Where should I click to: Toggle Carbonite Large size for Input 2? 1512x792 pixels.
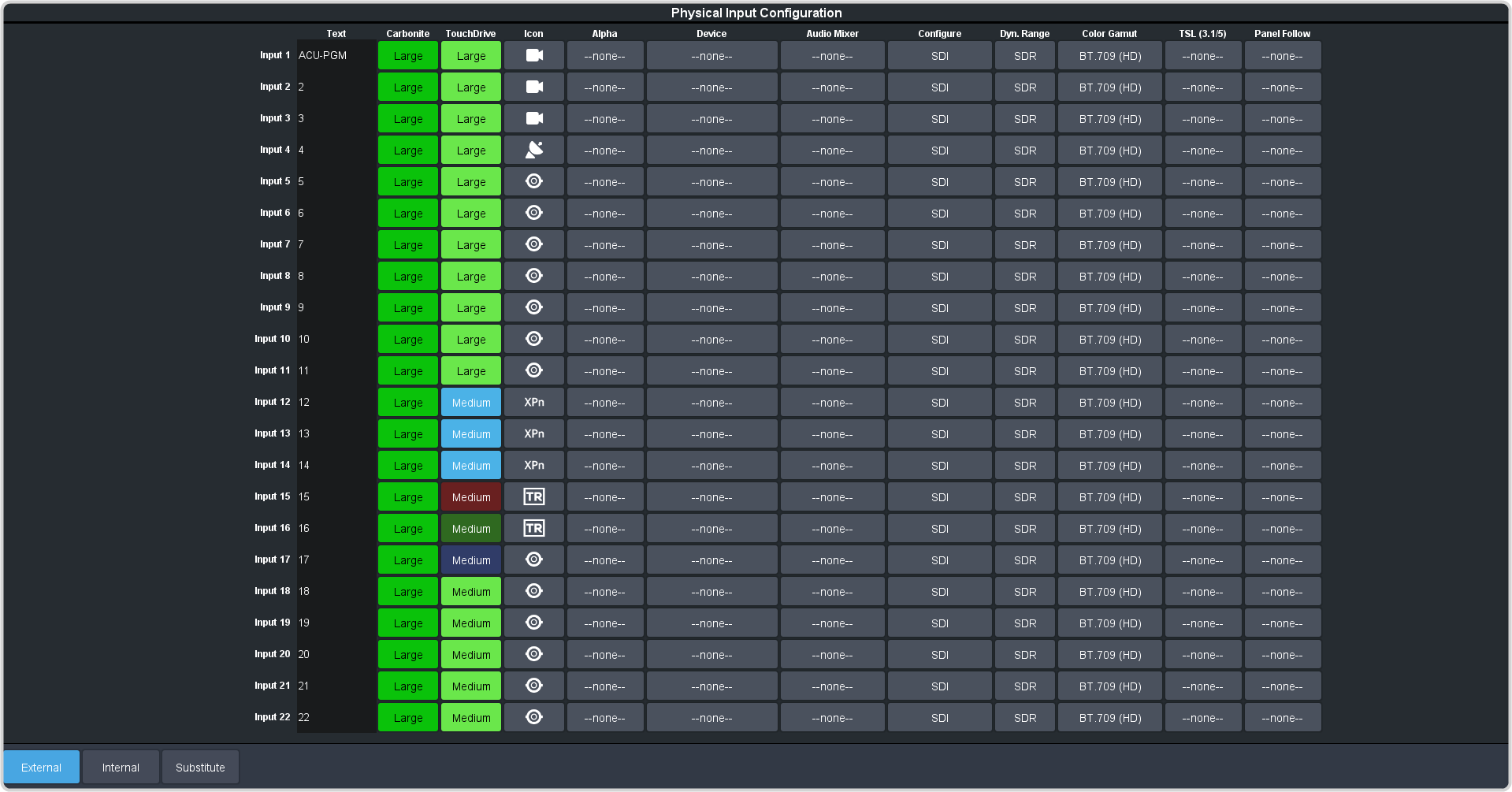coord(407,87)
